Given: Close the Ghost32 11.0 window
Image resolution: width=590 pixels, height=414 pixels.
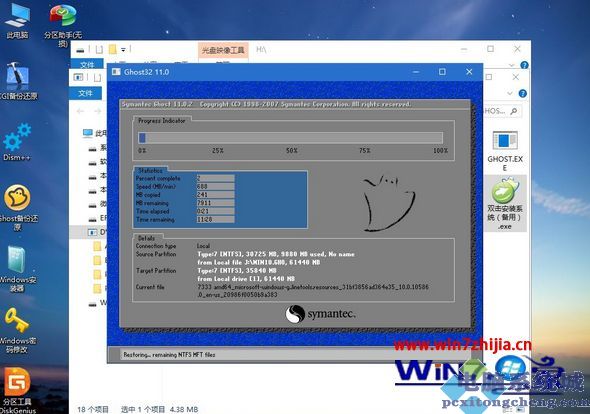Looking at the screenshot, I should 469,72.
